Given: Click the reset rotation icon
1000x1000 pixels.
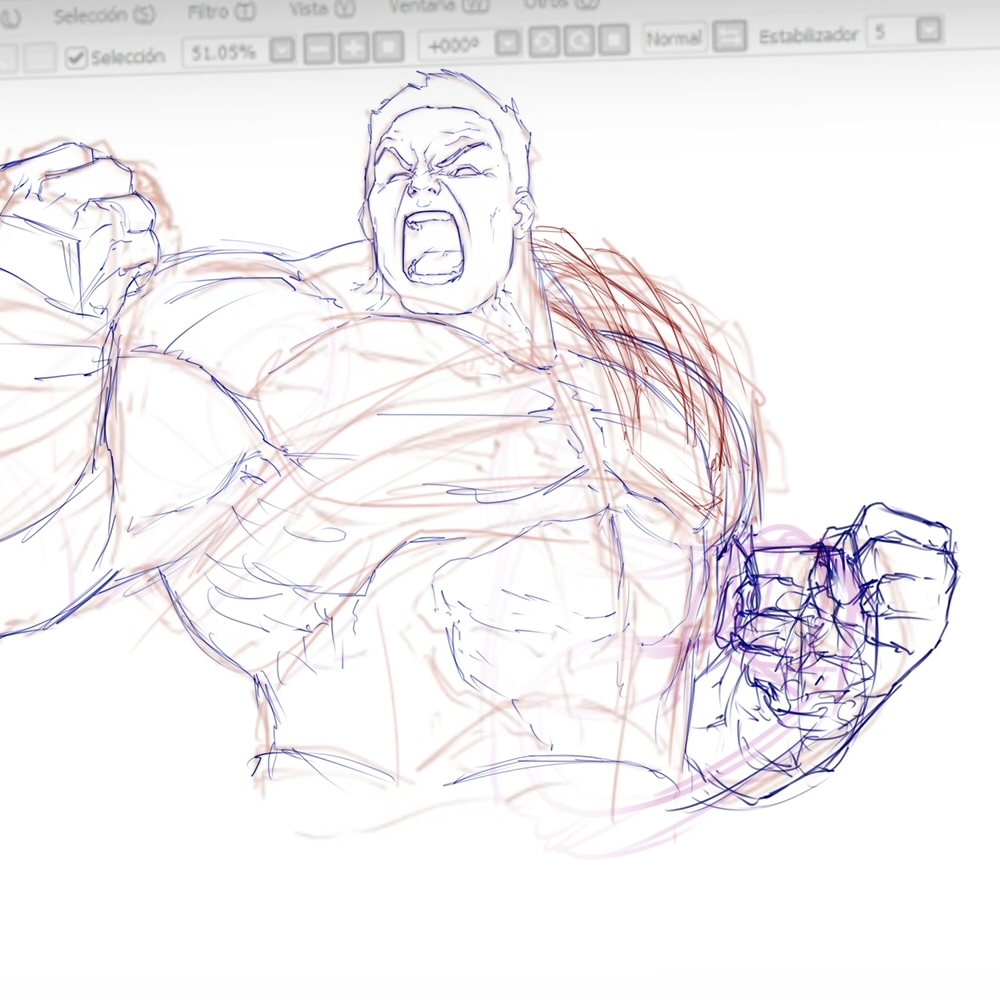Looking at the screenshot, I should tap(614, 40).
